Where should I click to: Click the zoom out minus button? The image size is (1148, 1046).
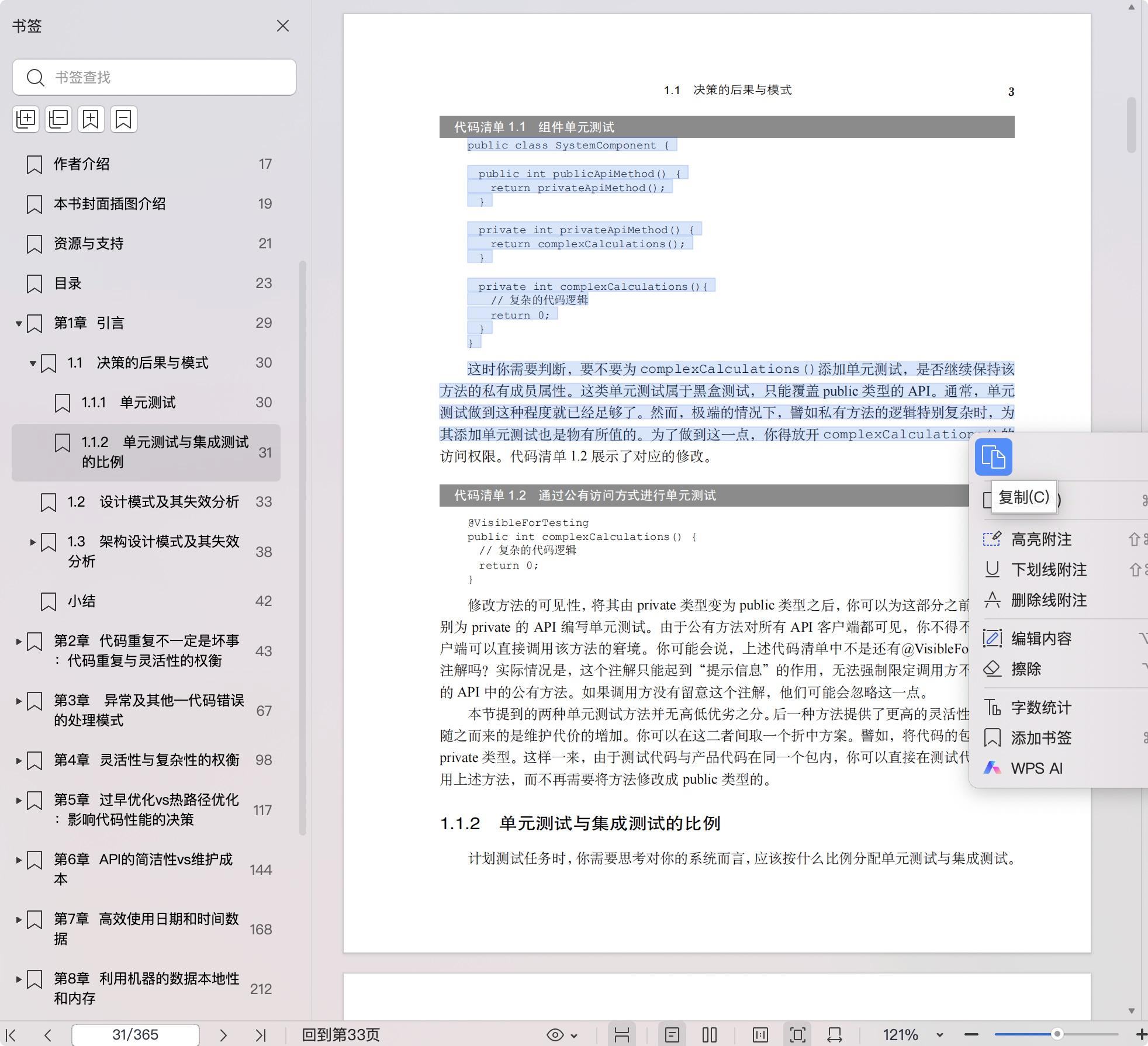971,1035
